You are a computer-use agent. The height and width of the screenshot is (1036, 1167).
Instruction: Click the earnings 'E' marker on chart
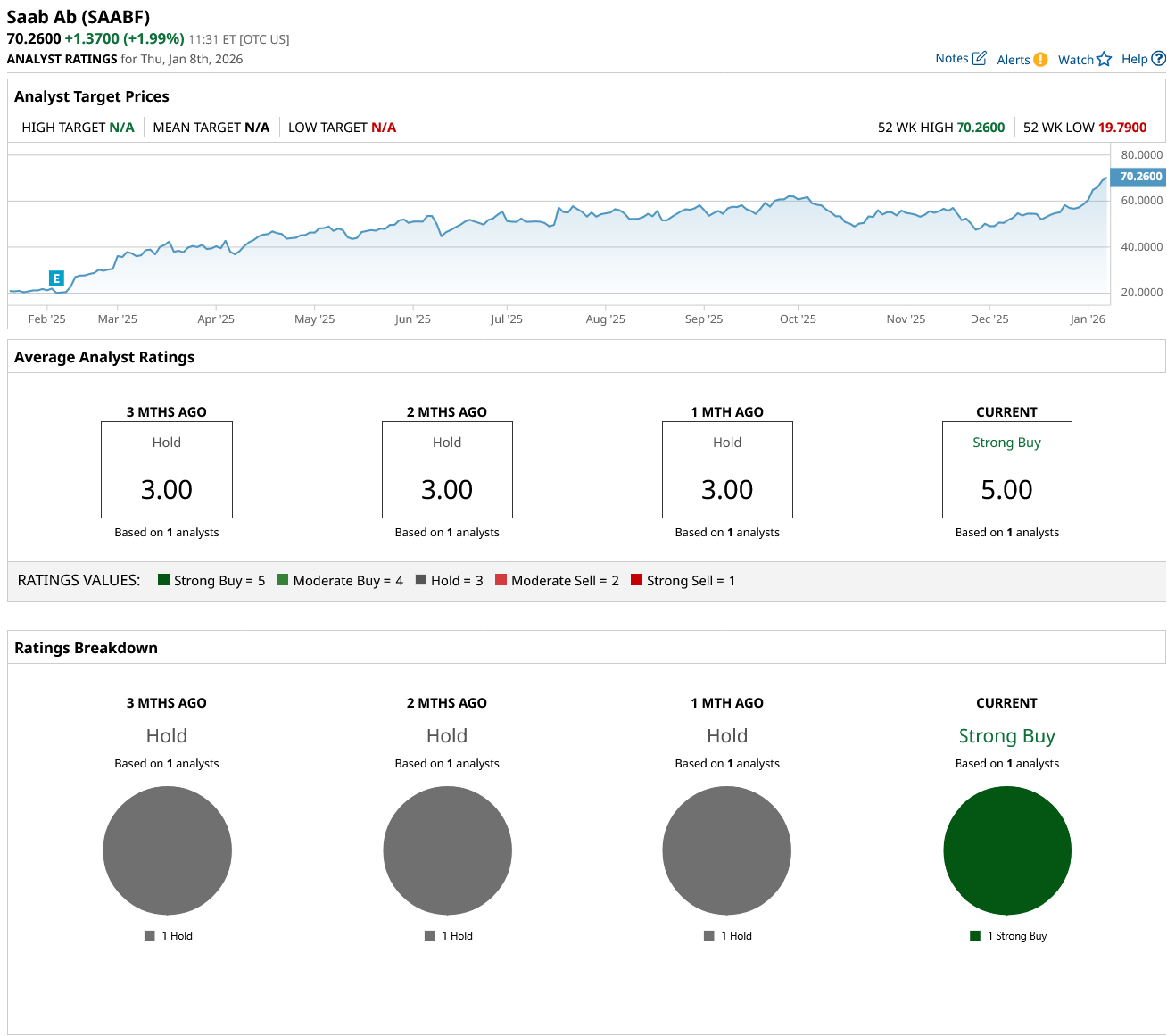coord(56,278)
